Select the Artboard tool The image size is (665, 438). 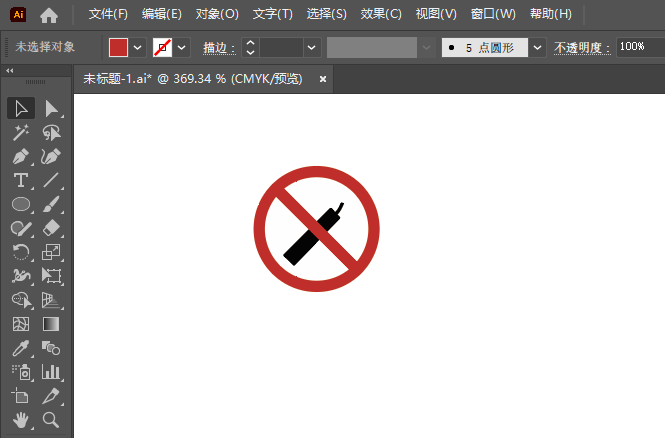pos(21,396)
